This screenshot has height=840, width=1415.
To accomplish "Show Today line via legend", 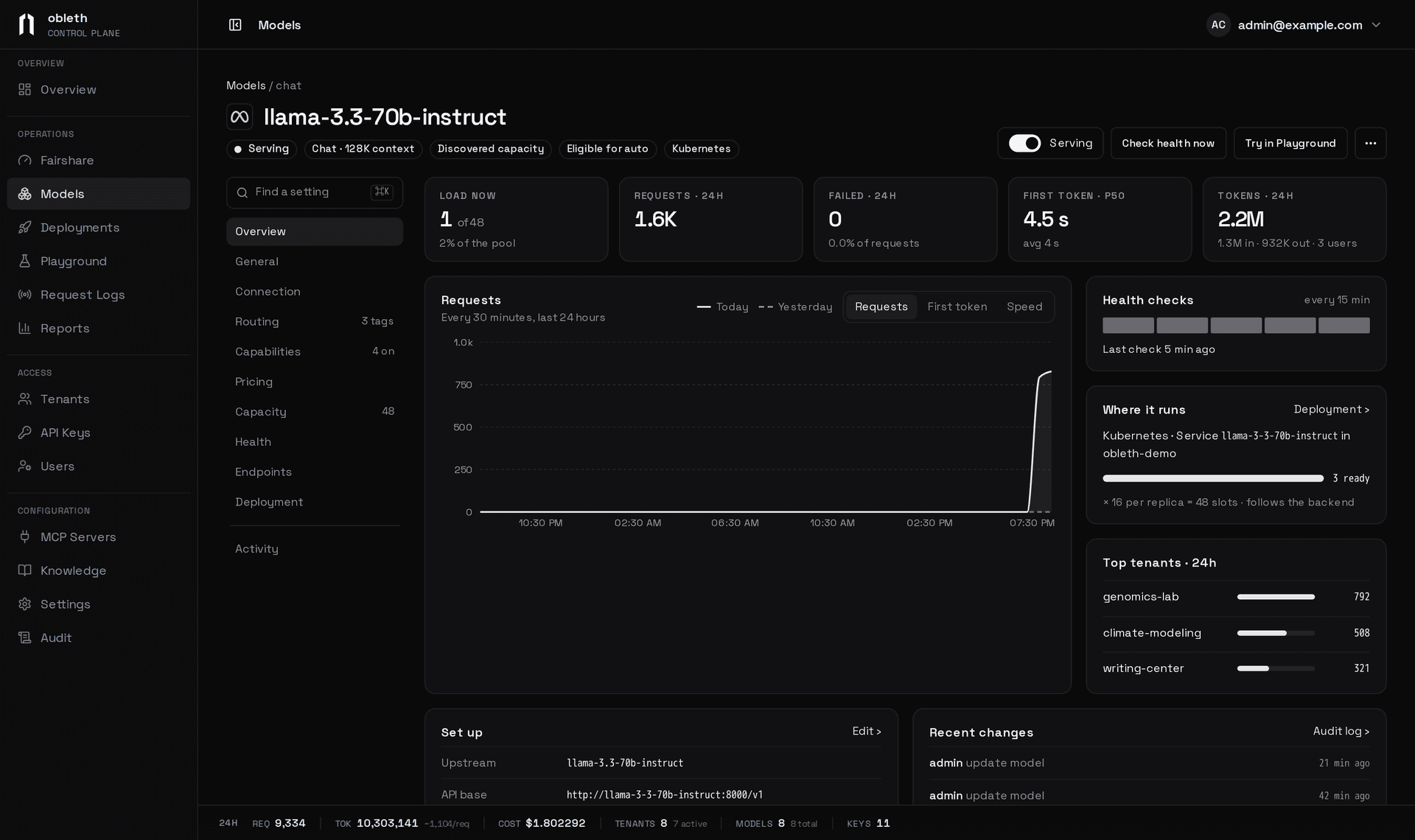I will 722,307.
